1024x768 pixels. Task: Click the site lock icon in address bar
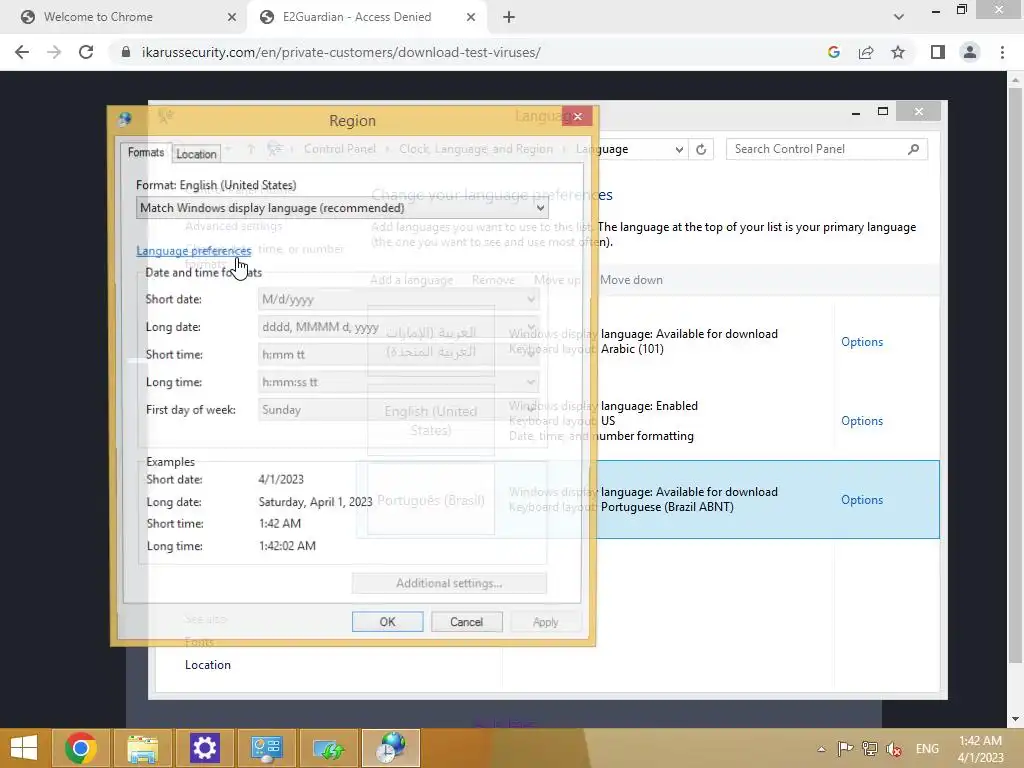tap(126, 52)
